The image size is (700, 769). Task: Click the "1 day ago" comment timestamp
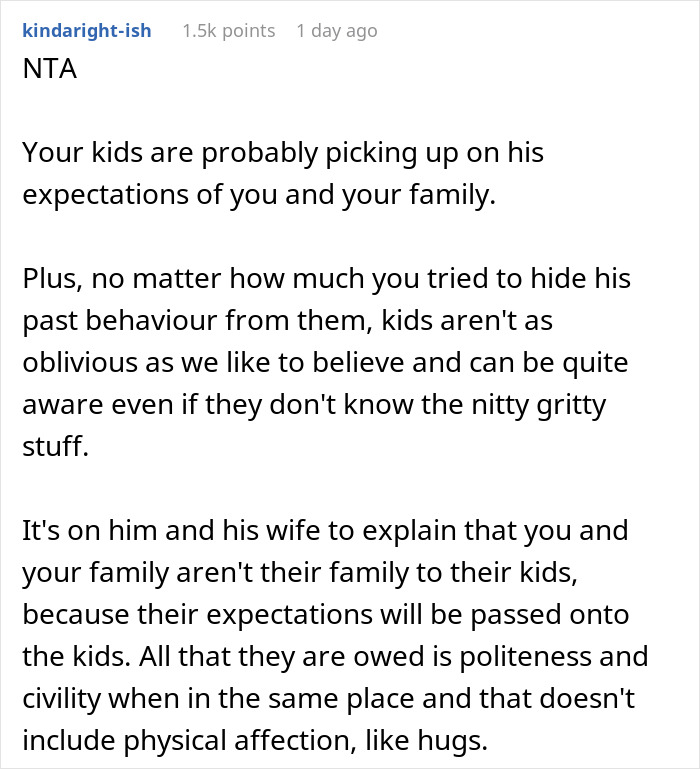click(x=337, y=31)
